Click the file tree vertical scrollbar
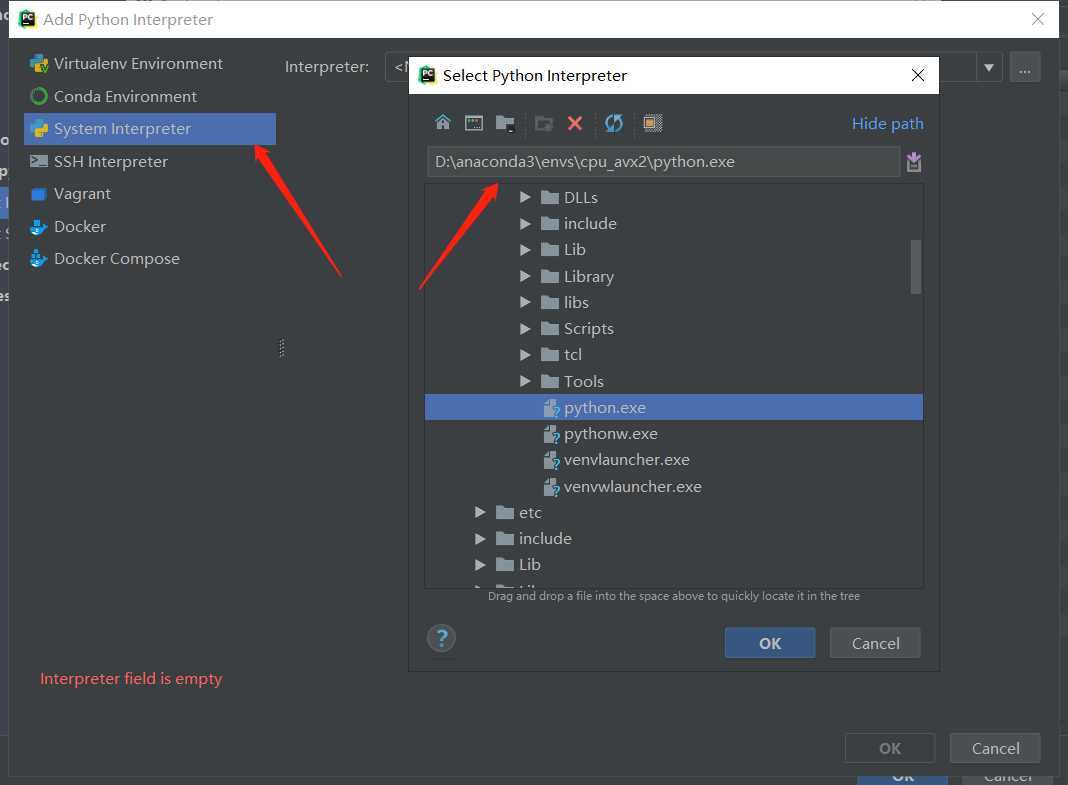 coord(916,267)
